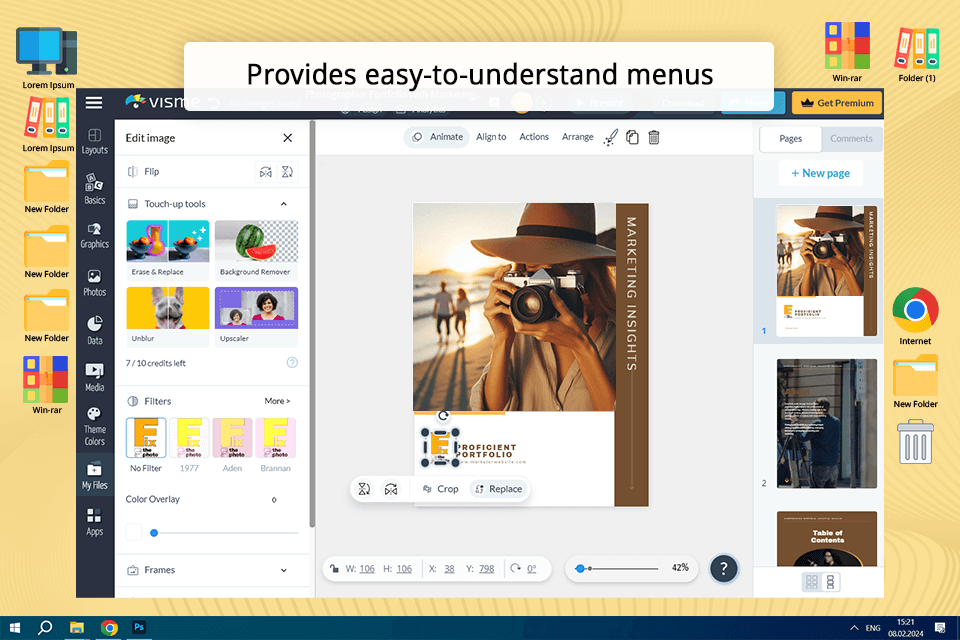The image size is (960, 640).
Task: Click vertical flip icon in floating toolbar
Action: pos(364,489)
